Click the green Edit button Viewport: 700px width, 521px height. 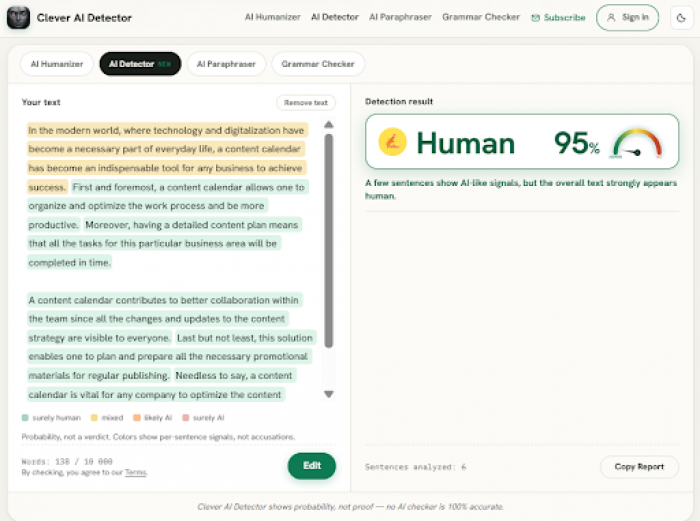click(x=312, y=466)
